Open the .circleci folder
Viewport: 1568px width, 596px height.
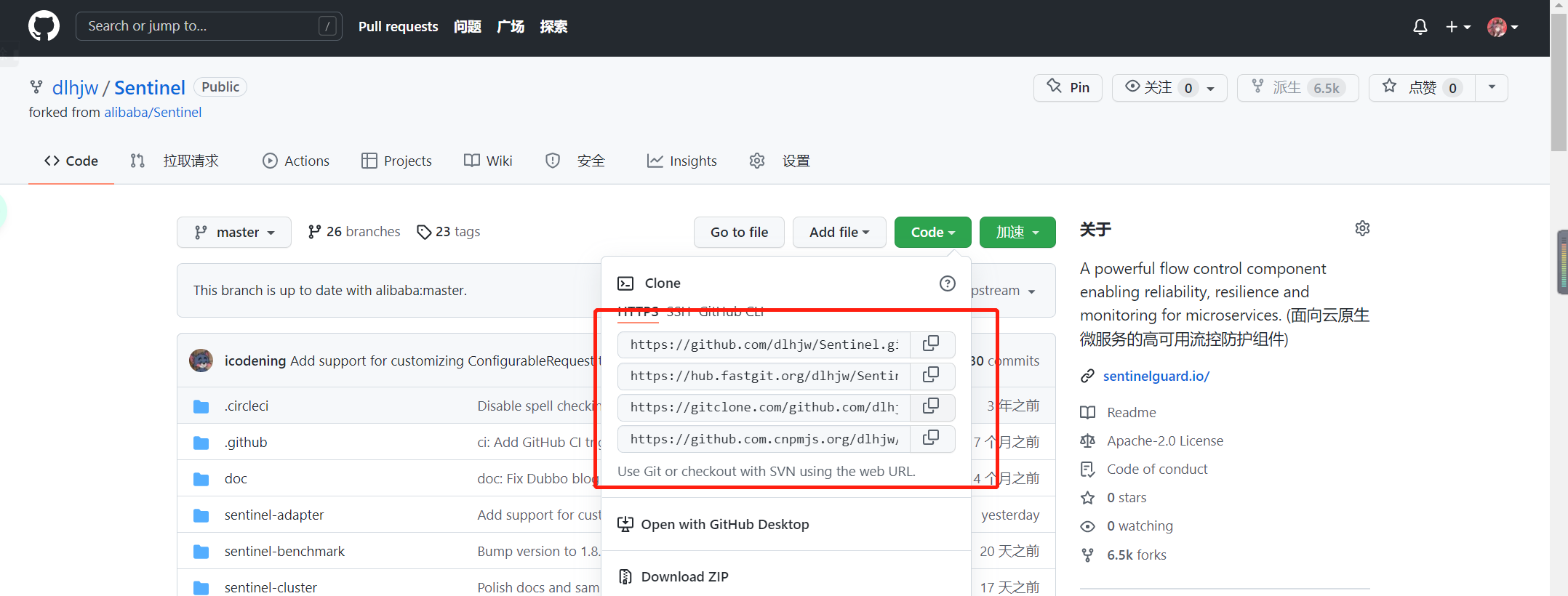click(247, 406)
